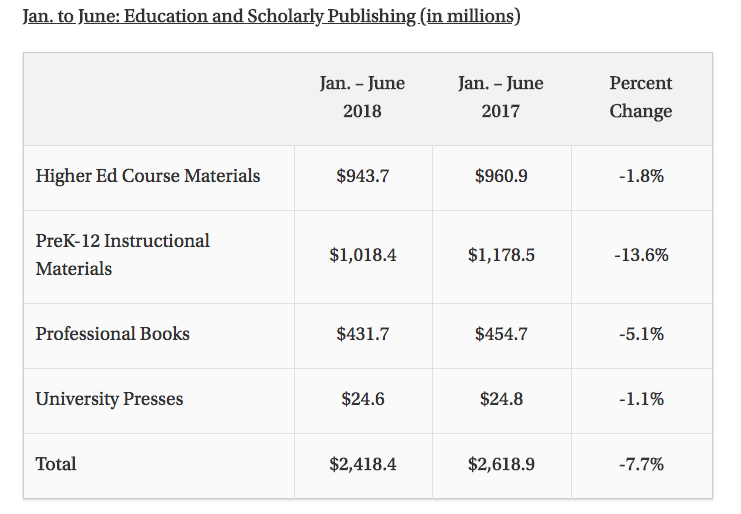Click the $454.7 cell

[501, 335]
